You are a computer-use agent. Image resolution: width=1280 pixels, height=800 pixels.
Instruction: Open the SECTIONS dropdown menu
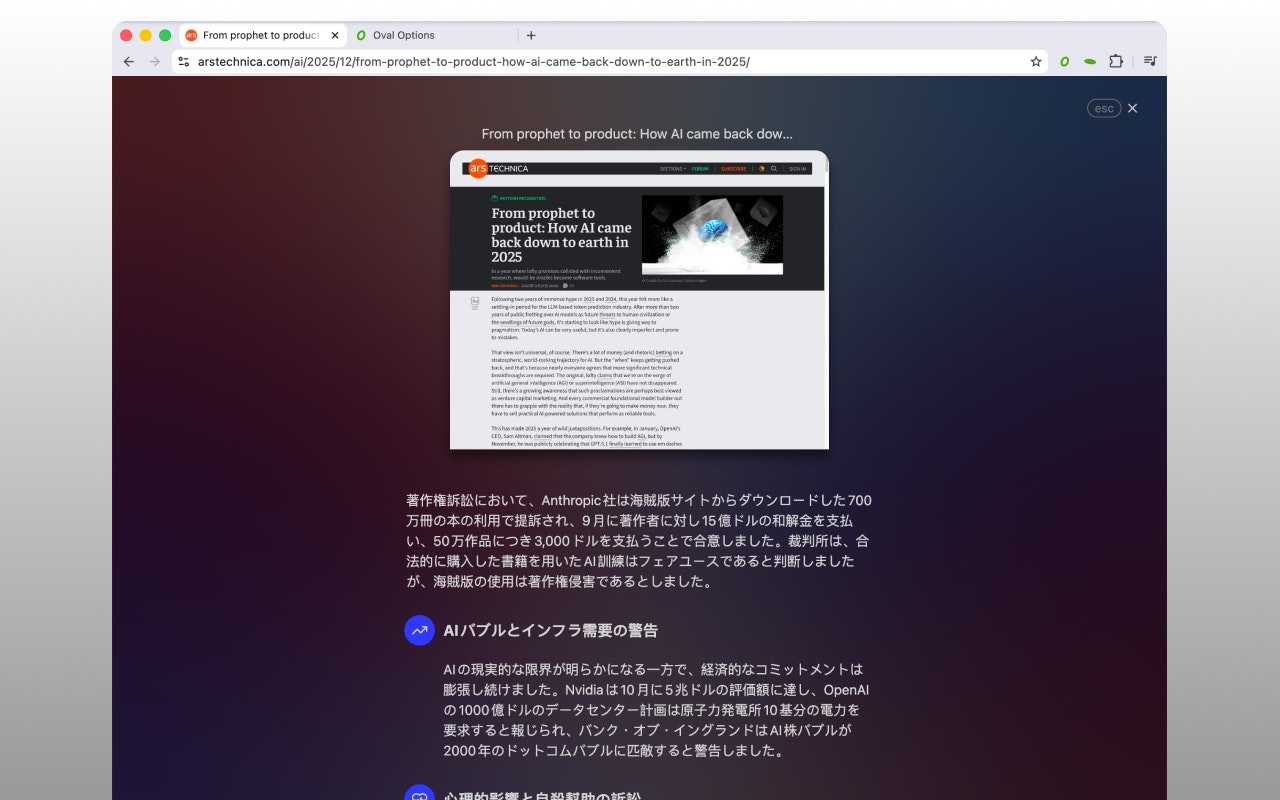pyautogui.click(x=673, y=169)
